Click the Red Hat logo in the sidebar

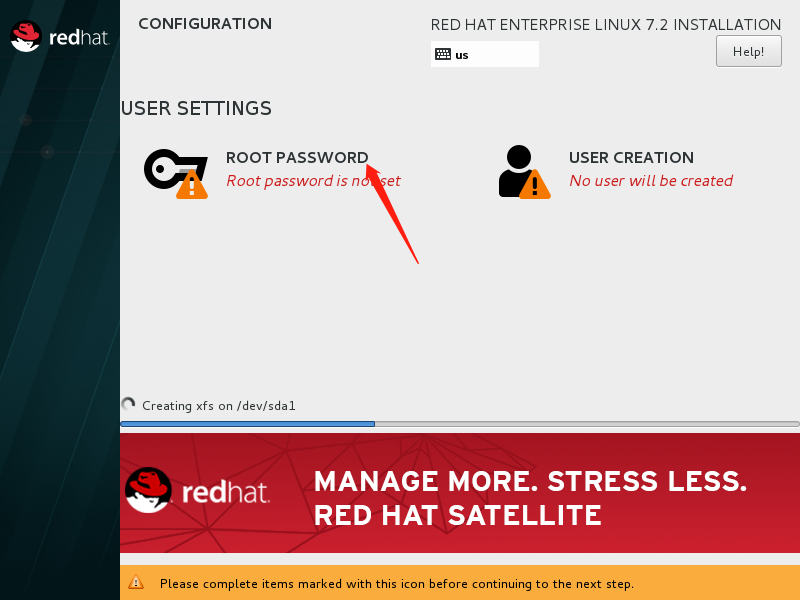[60, 37]
